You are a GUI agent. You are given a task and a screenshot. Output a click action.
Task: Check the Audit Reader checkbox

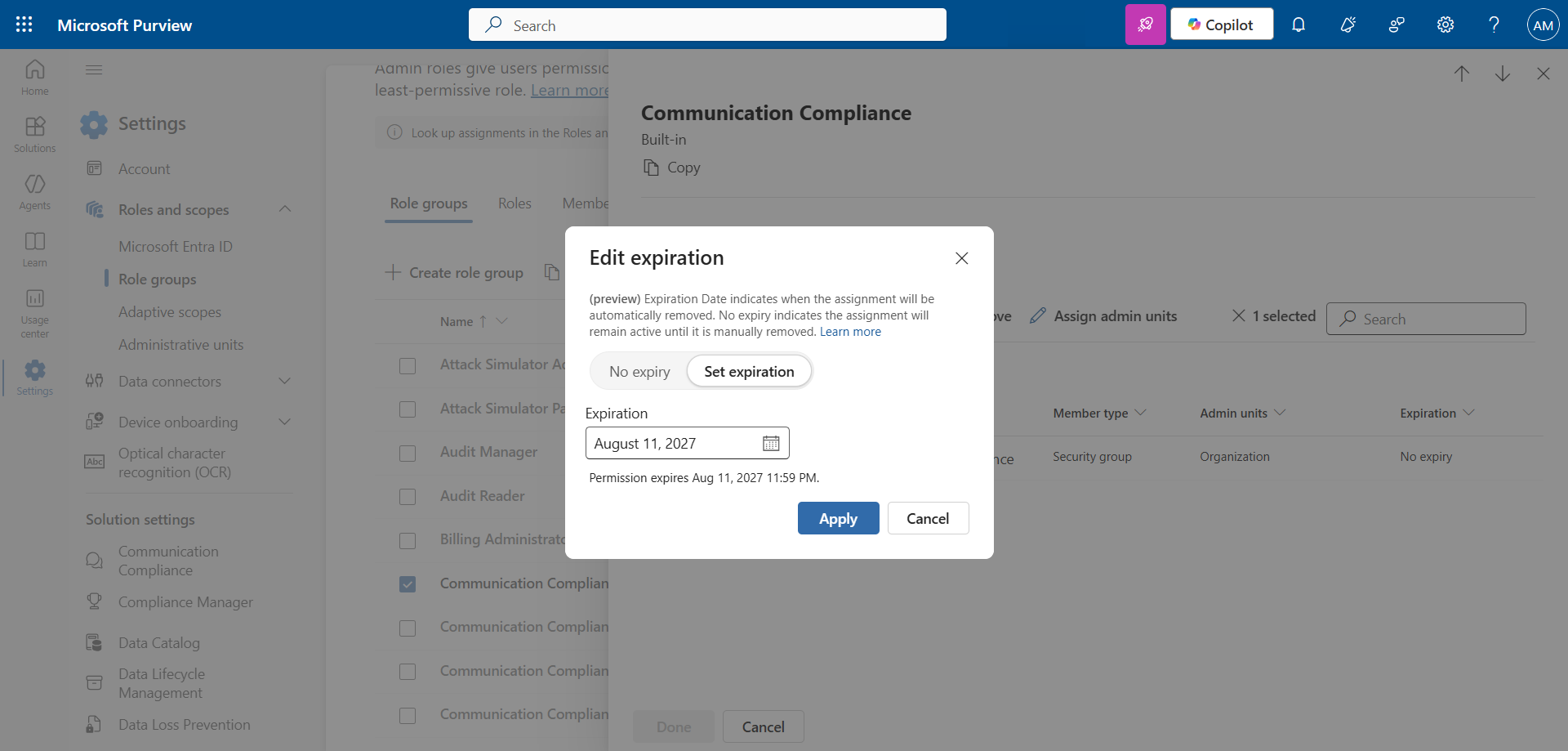[408, 497]
